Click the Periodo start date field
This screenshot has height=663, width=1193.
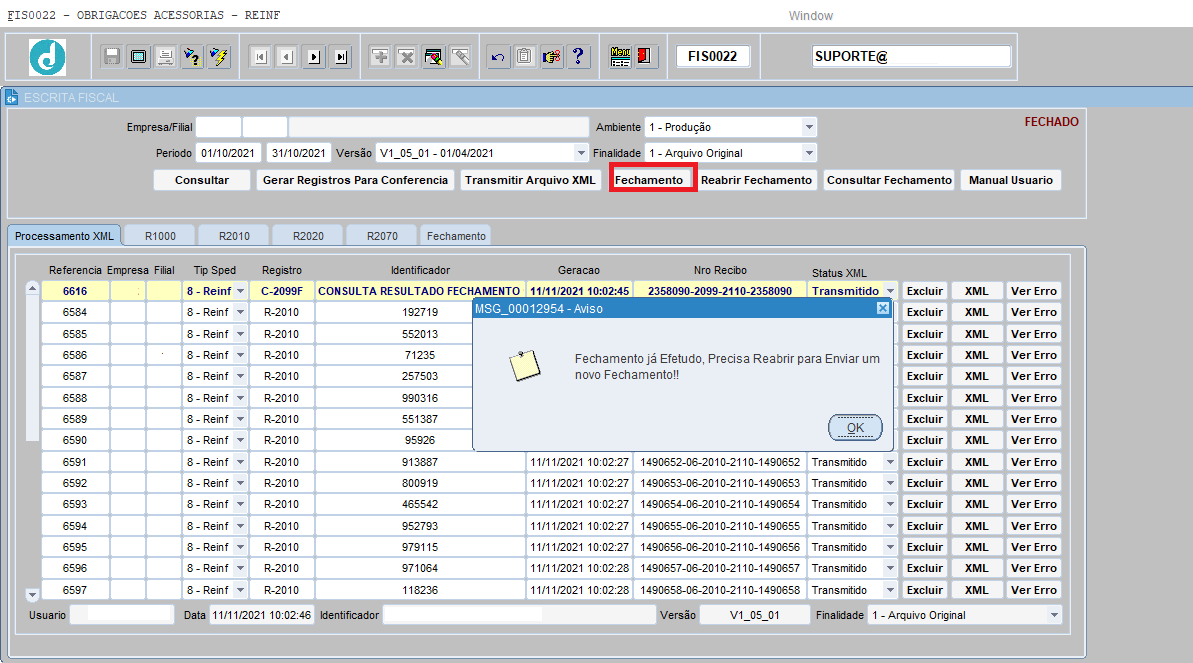pyautogui.click(x=228, y=153)
